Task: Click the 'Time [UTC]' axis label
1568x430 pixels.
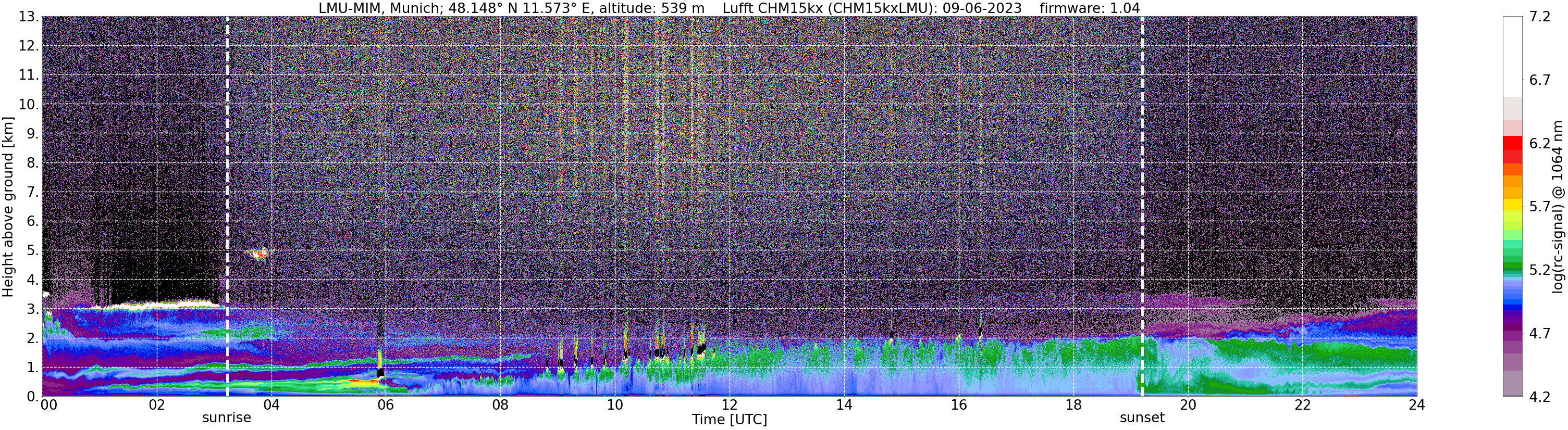Action: tap(729, 420)
